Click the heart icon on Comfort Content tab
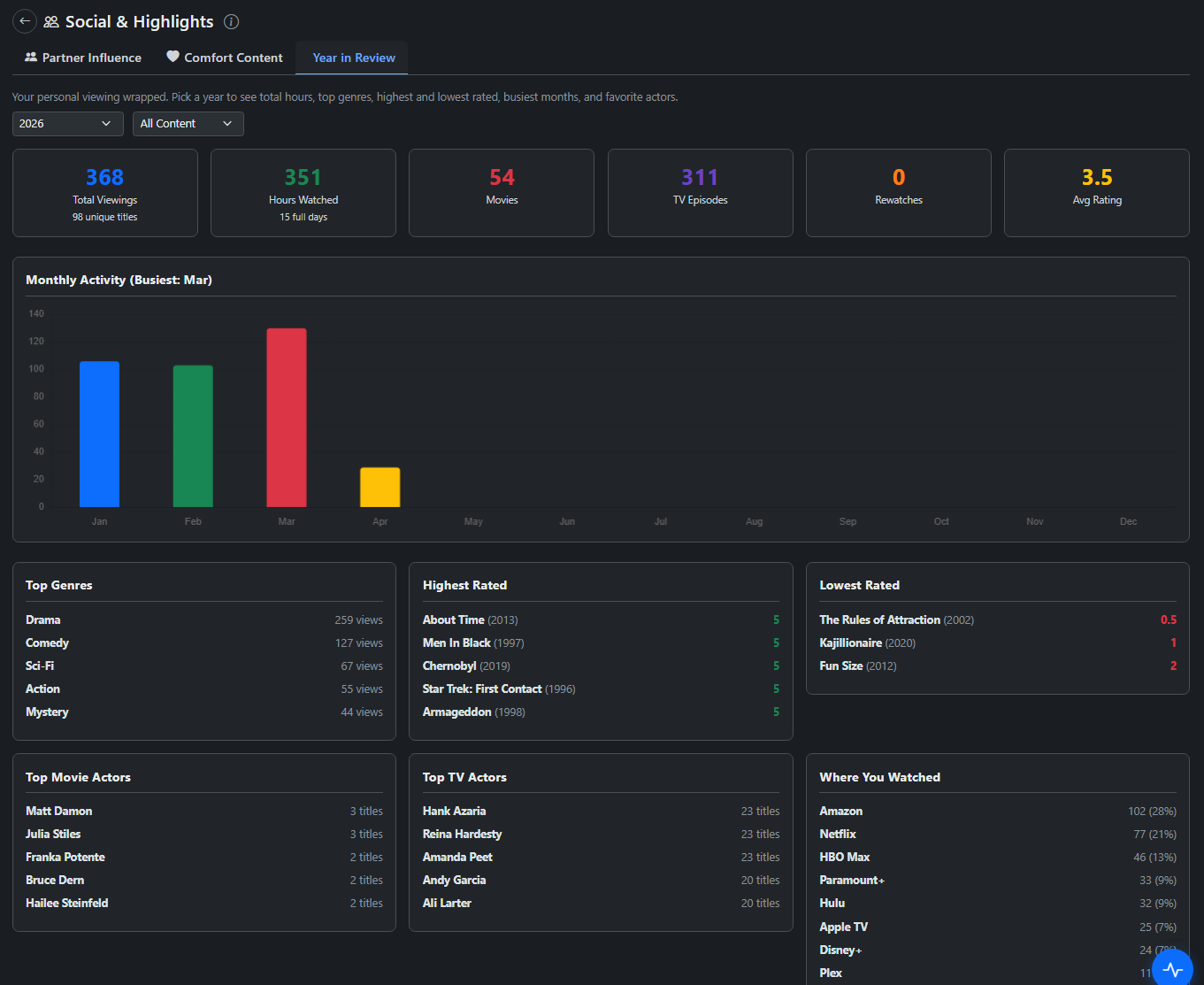The height and width of the screenshot is (985, 1204). click(173, 57)
